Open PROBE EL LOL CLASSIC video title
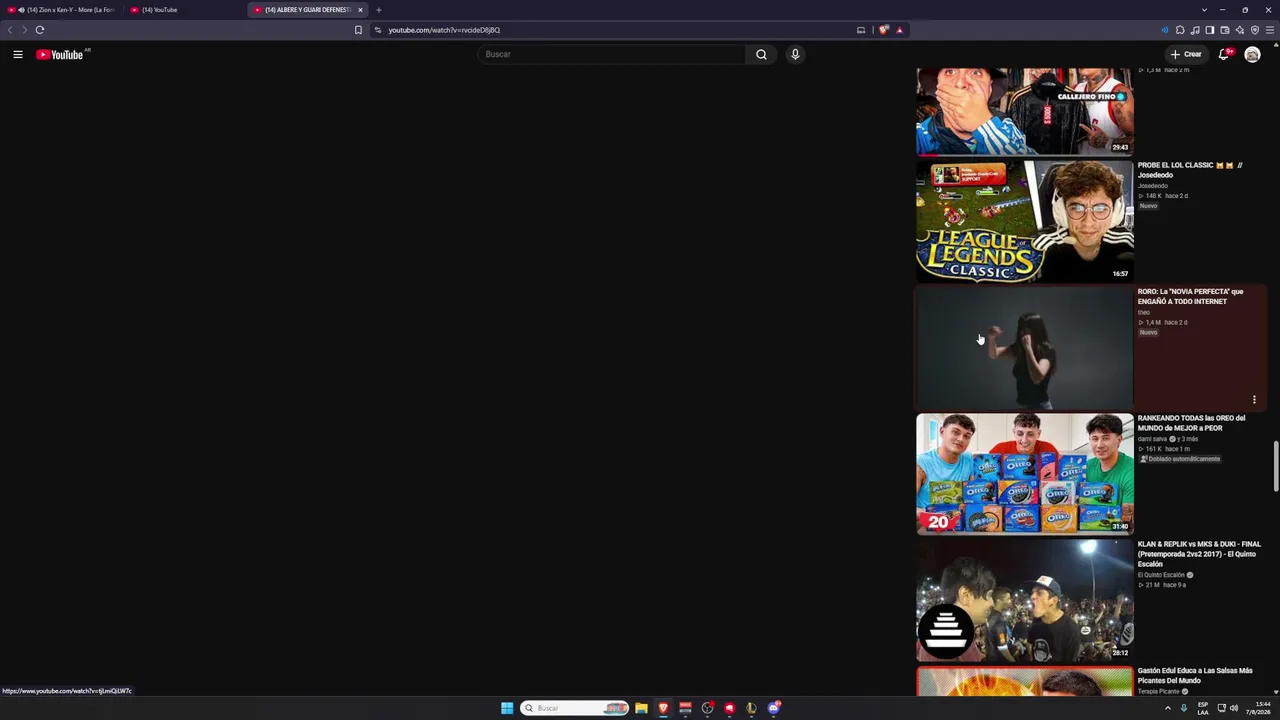The height and width of the screenshot is (720, 1280). click(x=1190, y=170)
